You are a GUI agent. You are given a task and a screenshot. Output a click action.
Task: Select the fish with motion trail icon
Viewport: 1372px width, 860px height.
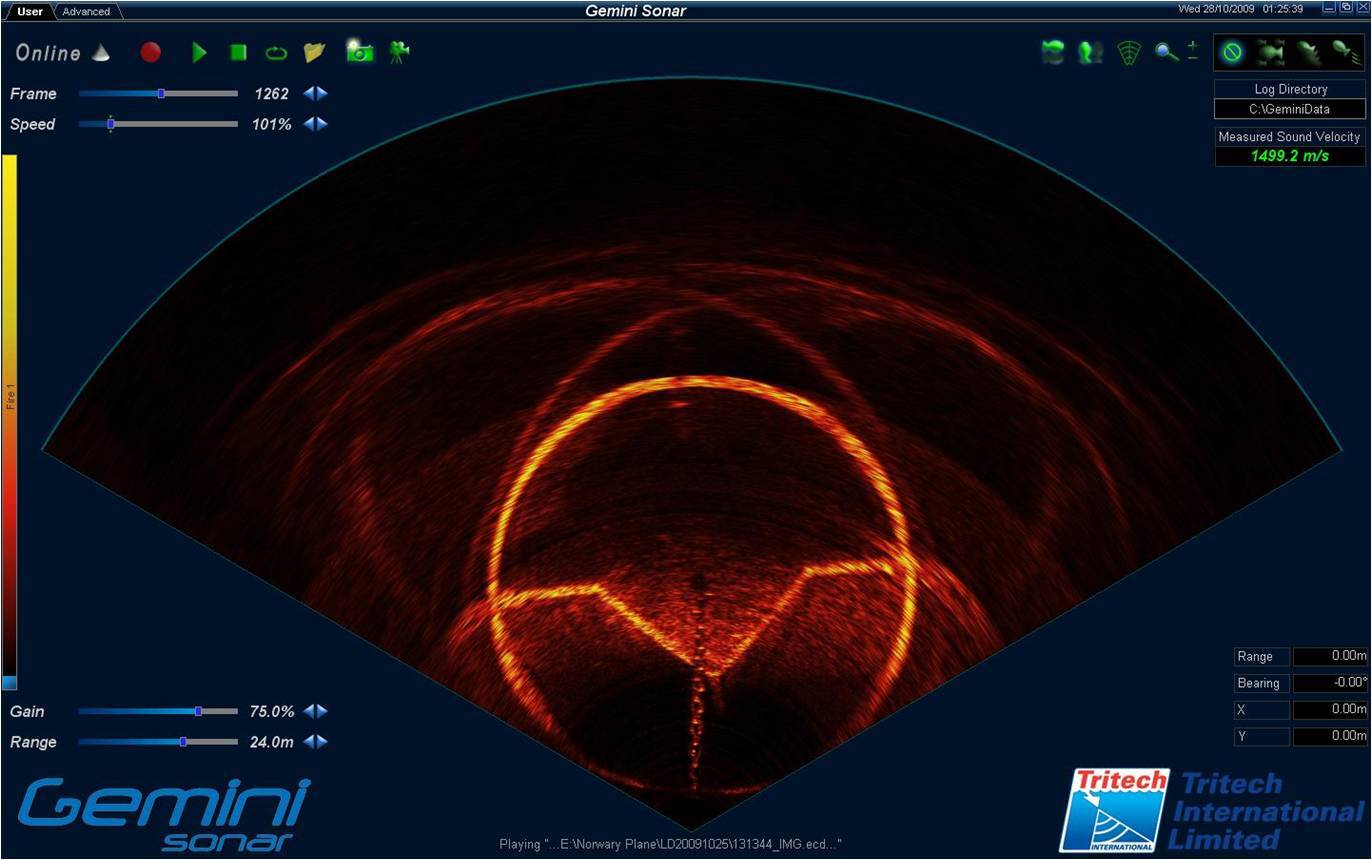click(1346, 51)
